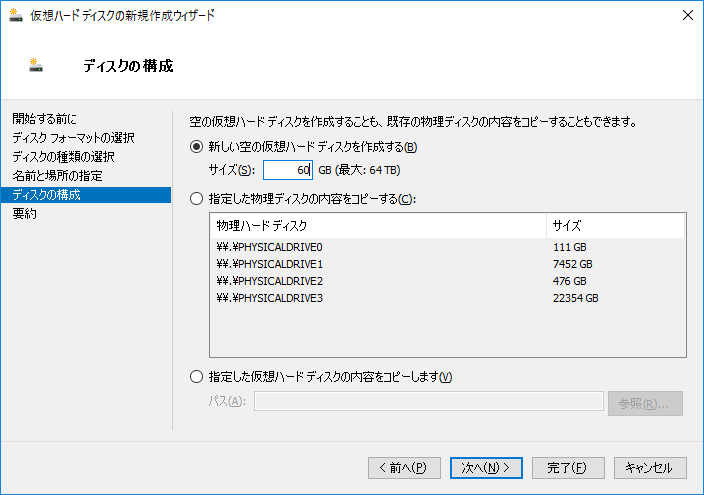This screenshot has width=704, height=495.
Task: Click the 7452 GB size cell
Action: (x=572, y=264)
